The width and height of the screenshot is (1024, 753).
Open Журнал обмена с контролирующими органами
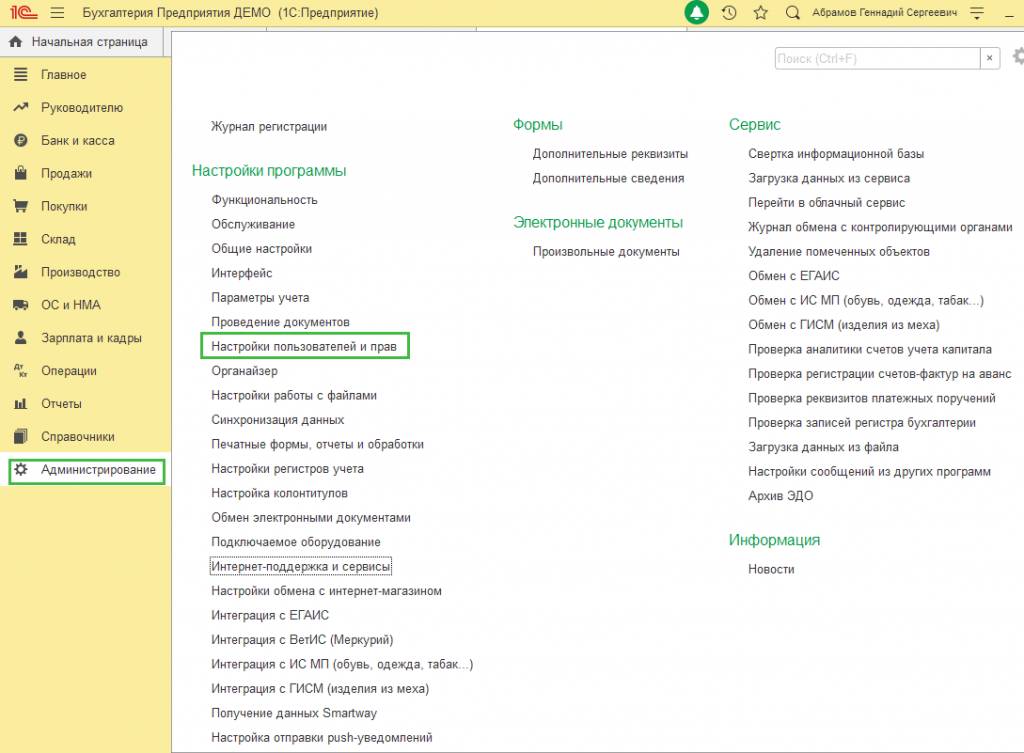[880, 227]
